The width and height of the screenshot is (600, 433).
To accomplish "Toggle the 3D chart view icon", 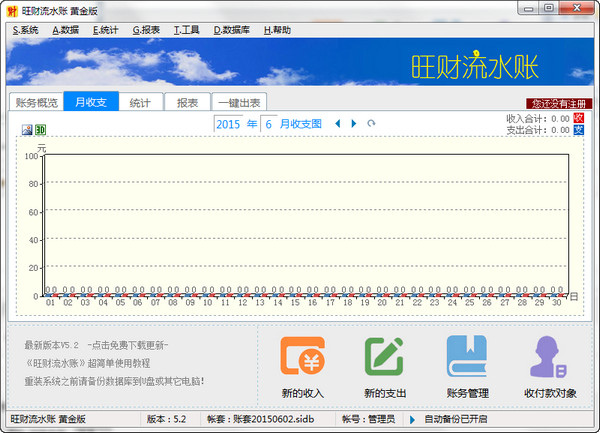I will point(40,130).
